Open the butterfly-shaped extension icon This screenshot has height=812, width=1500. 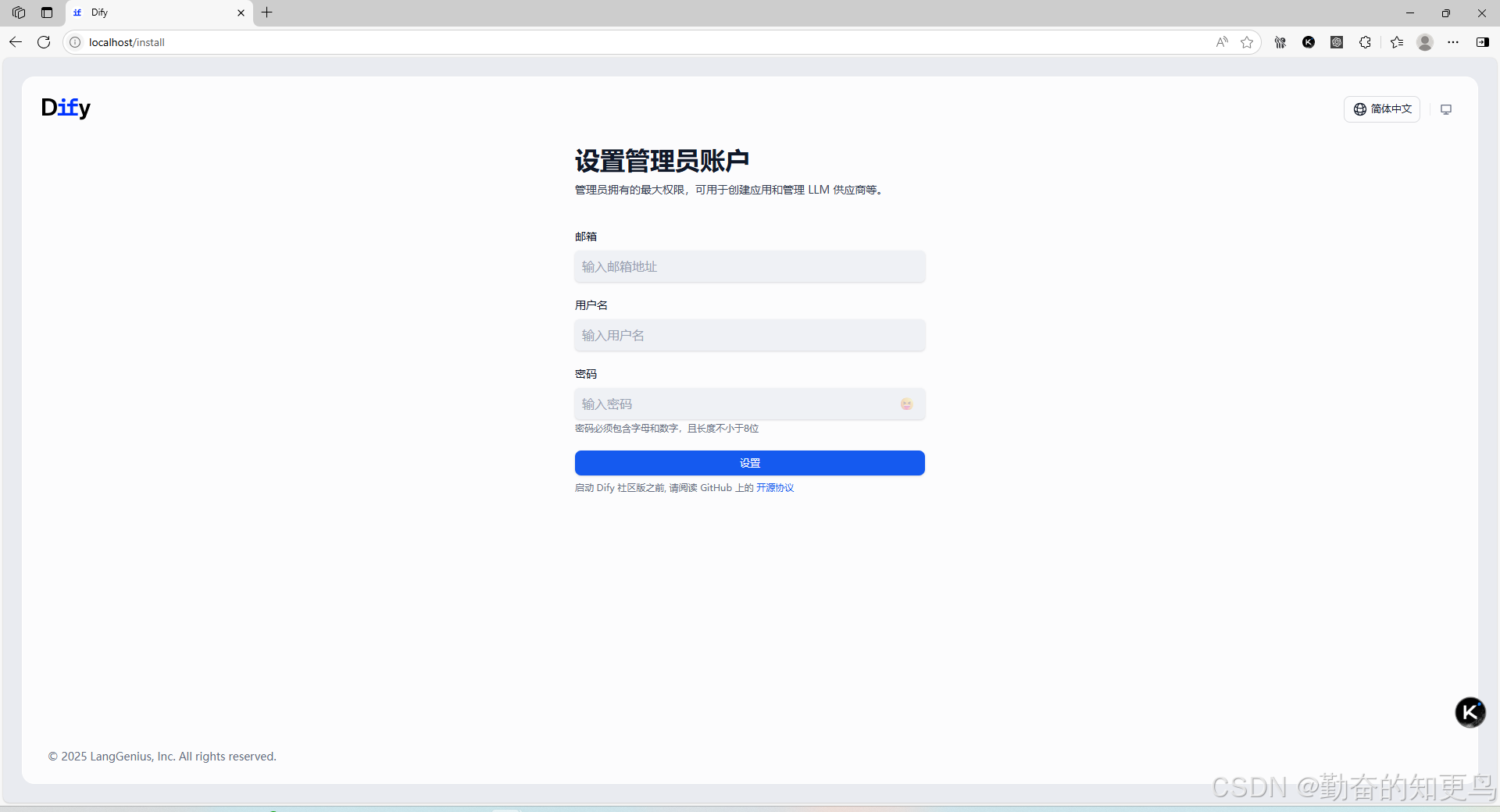(x=1280, y=42)
